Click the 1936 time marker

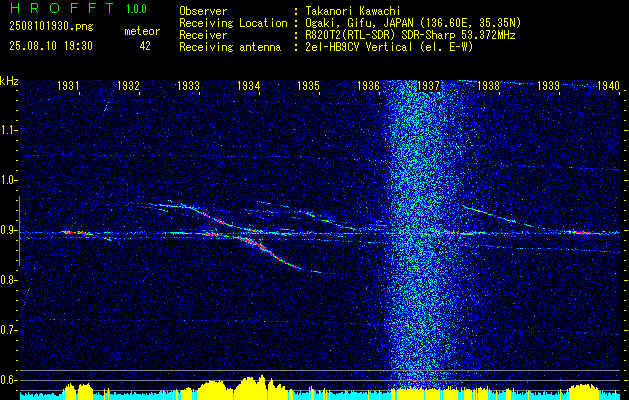(368, 85)
